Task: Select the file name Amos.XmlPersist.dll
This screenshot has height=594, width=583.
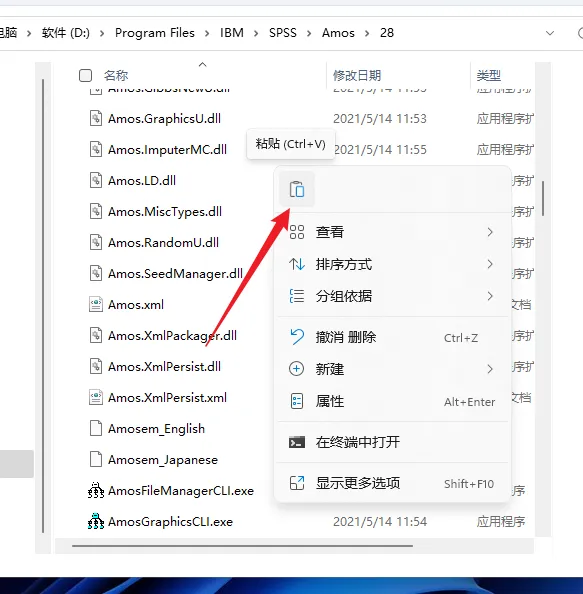Action: pyautogui.click(x=164, y=366)
